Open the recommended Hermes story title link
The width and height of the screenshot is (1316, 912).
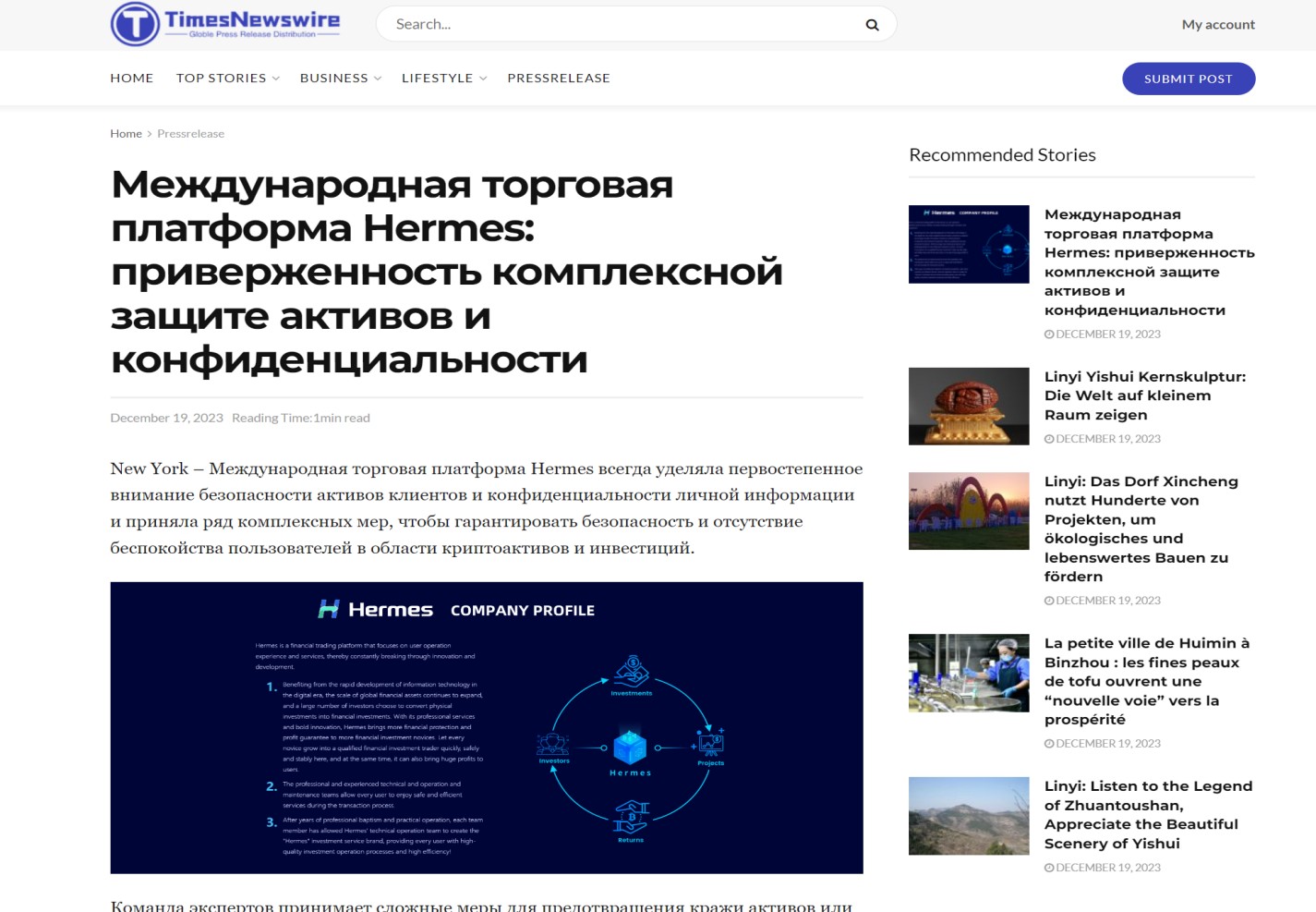(x=1150, y=262)
